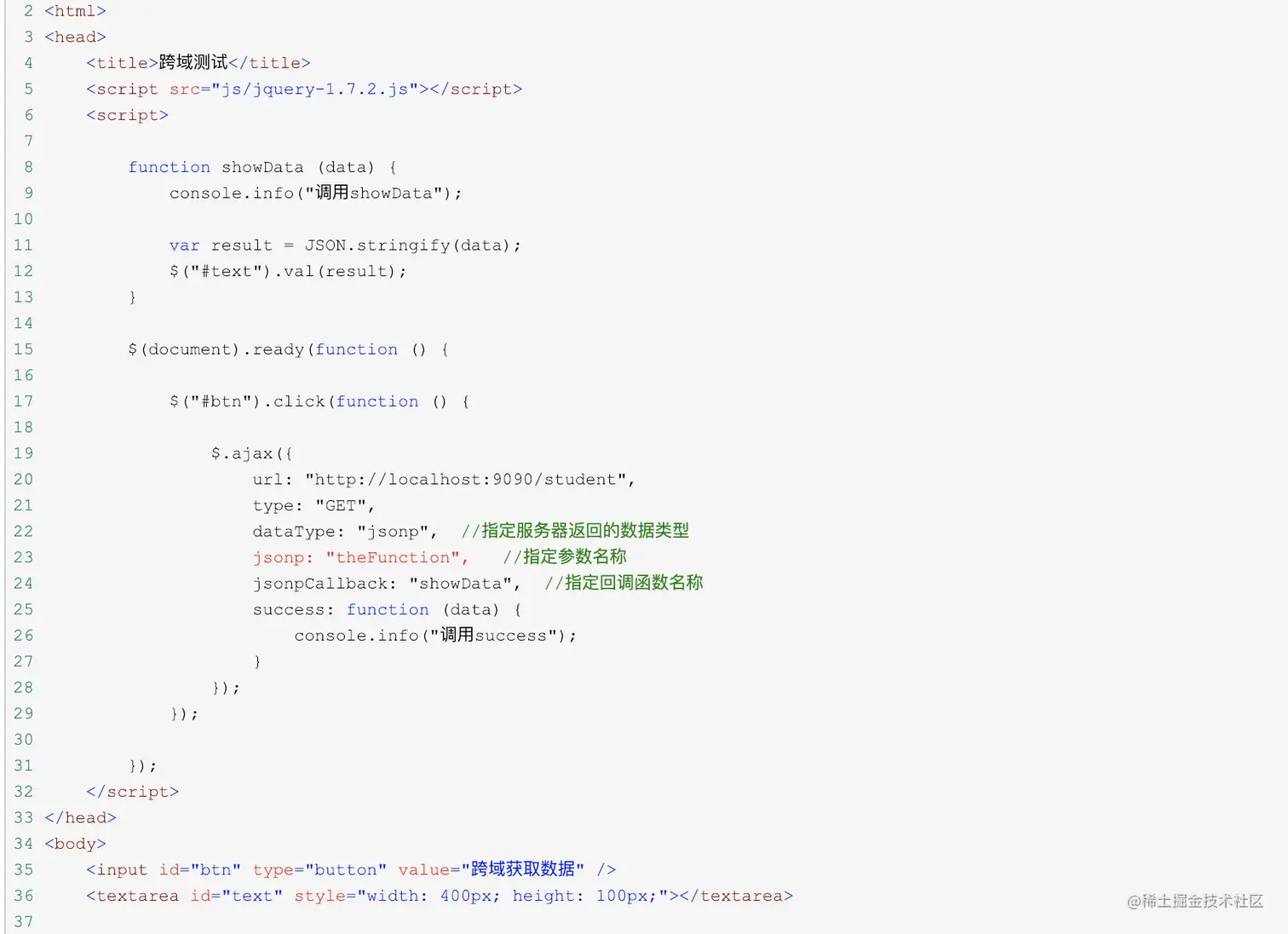Screen dimensions: 1288x934
Task: Click the console.info("调用showData") line
Action: click(x=315, y=193)
